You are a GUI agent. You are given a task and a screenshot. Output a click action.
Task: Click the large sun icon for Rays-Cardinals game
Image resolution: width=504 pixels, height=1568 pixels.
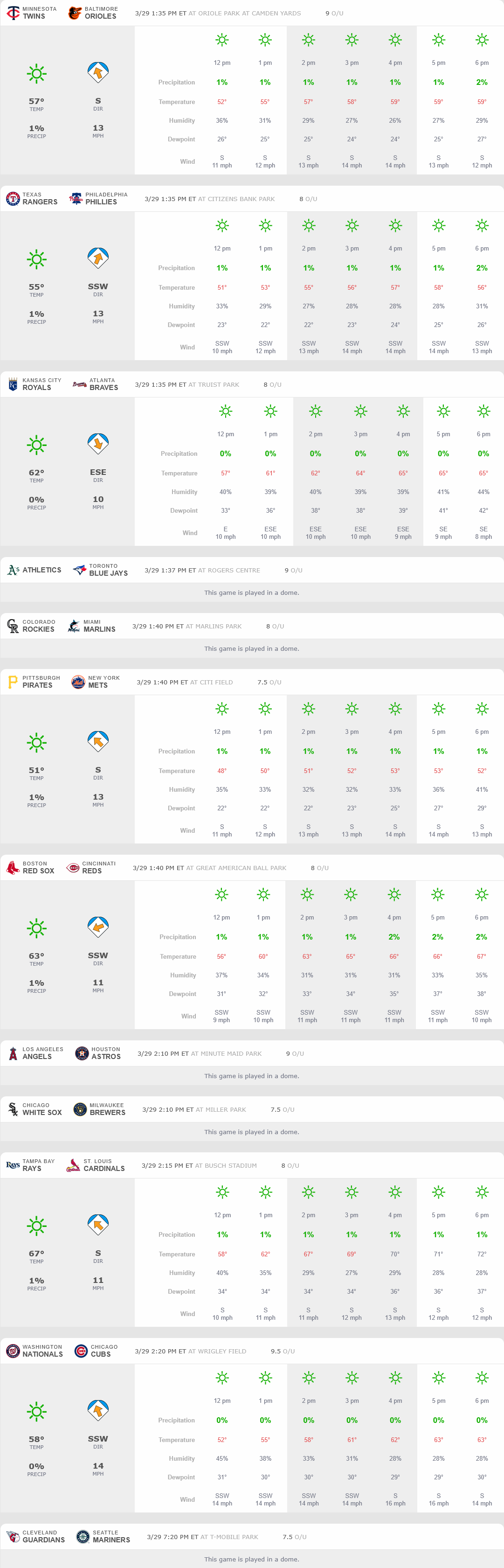coord(36,1225)
